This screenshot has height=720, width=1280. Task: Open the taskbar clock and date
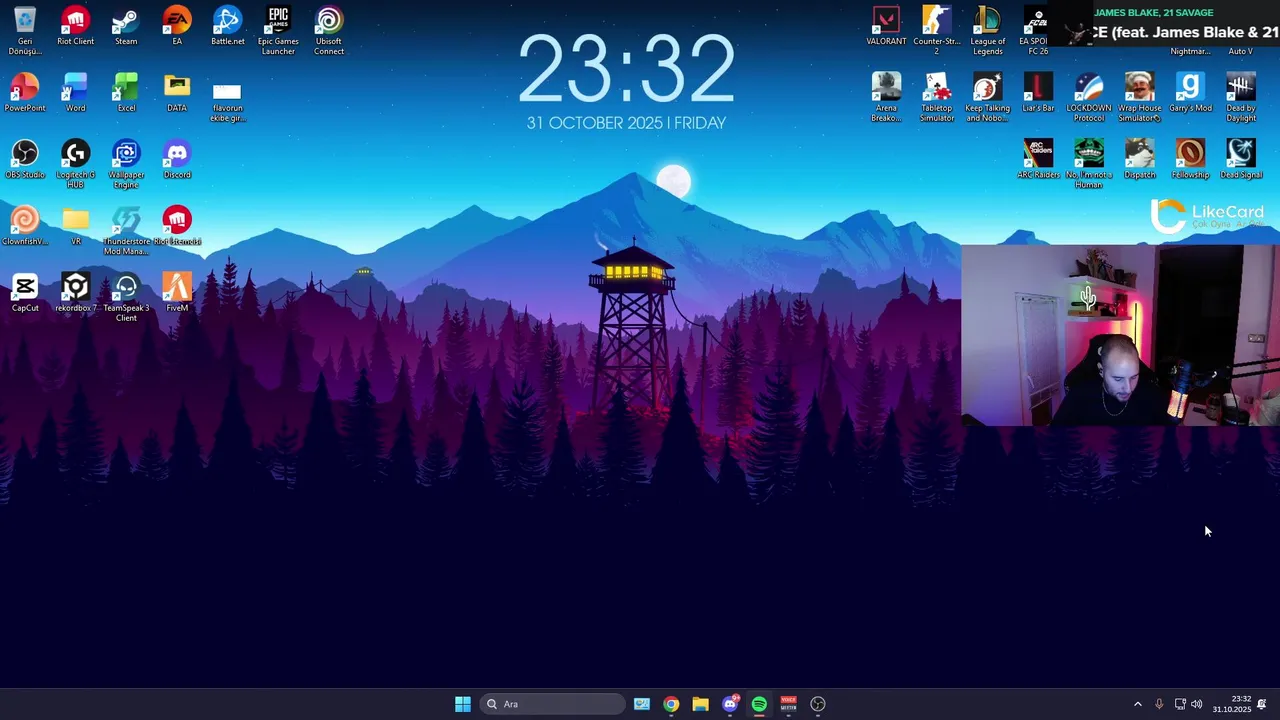pyautogui.click(x=1232, y=704)
